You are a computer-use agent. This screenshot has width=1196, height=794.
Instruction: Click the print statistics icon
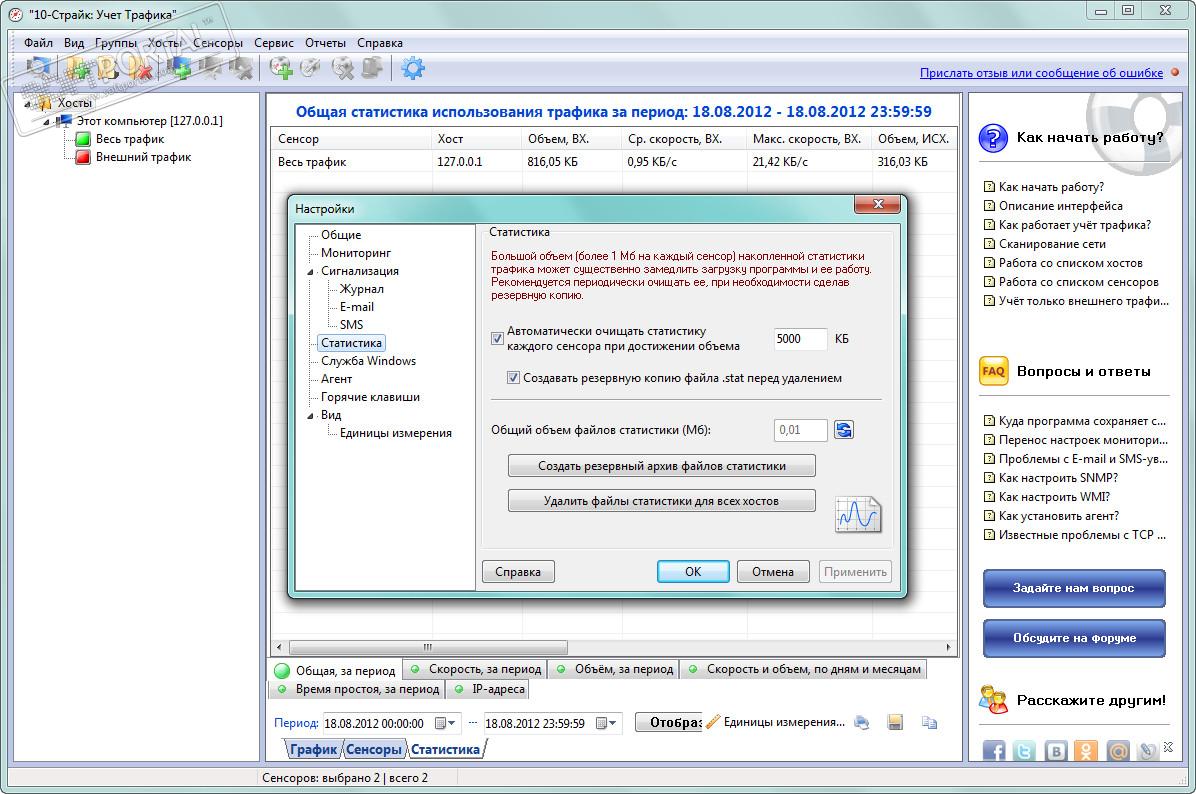tap(862, 722)
